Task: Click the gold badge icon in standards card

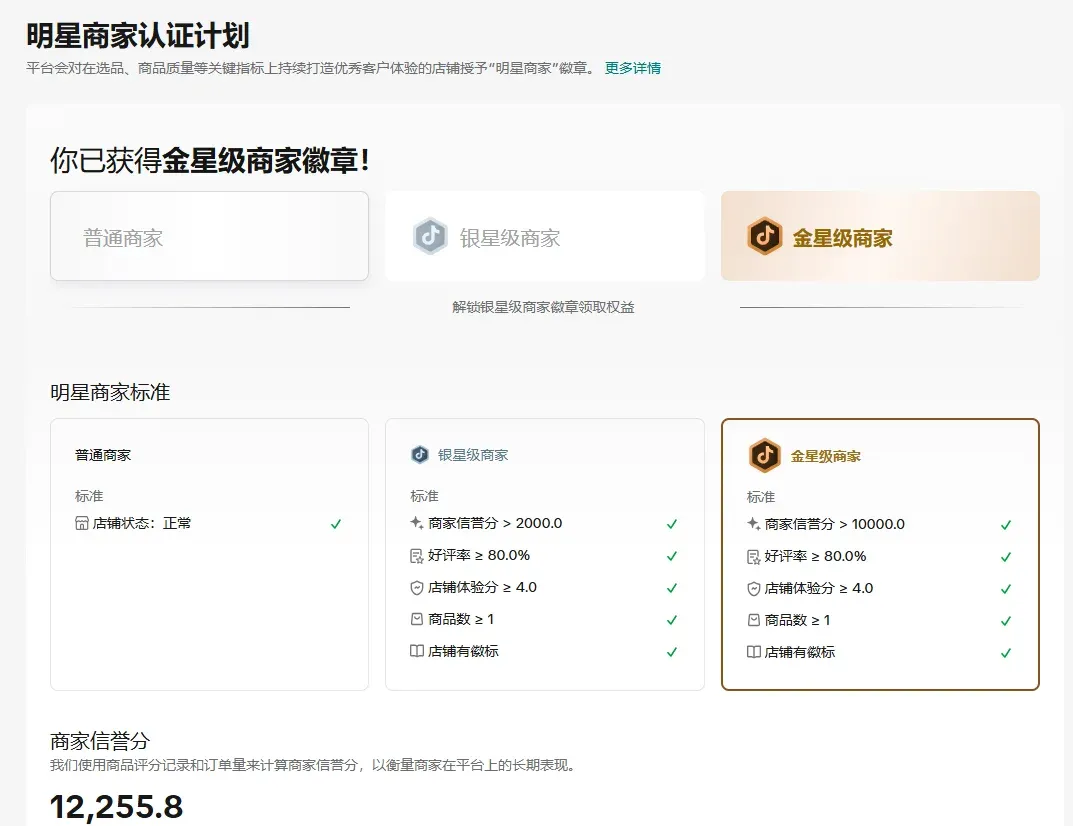Action: coord(764,455)
